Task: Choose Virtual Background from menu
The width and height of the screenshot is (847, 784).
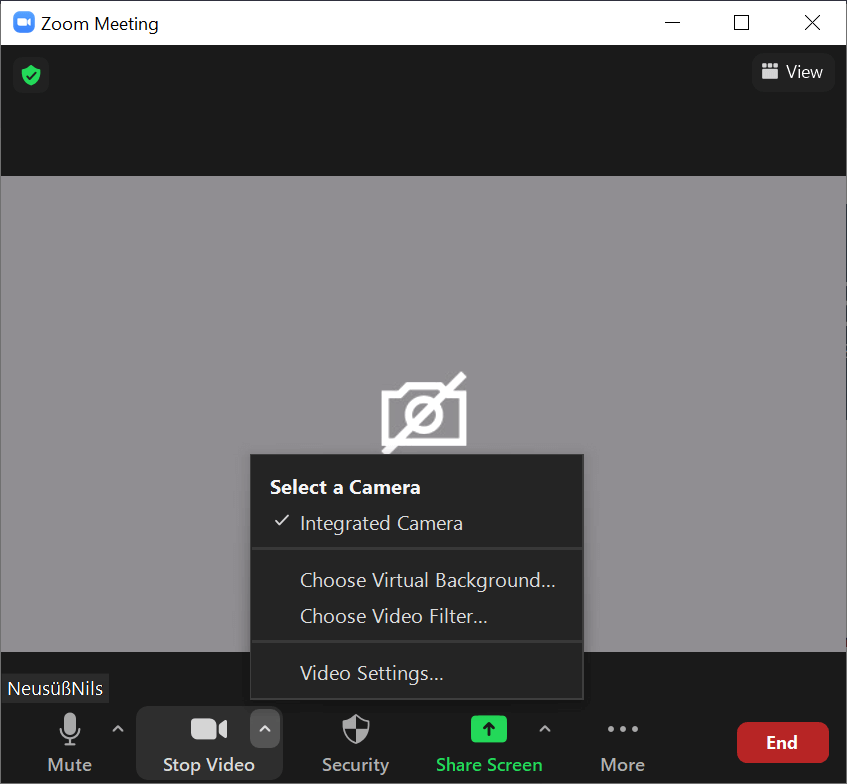Action: tap(427, 580)
